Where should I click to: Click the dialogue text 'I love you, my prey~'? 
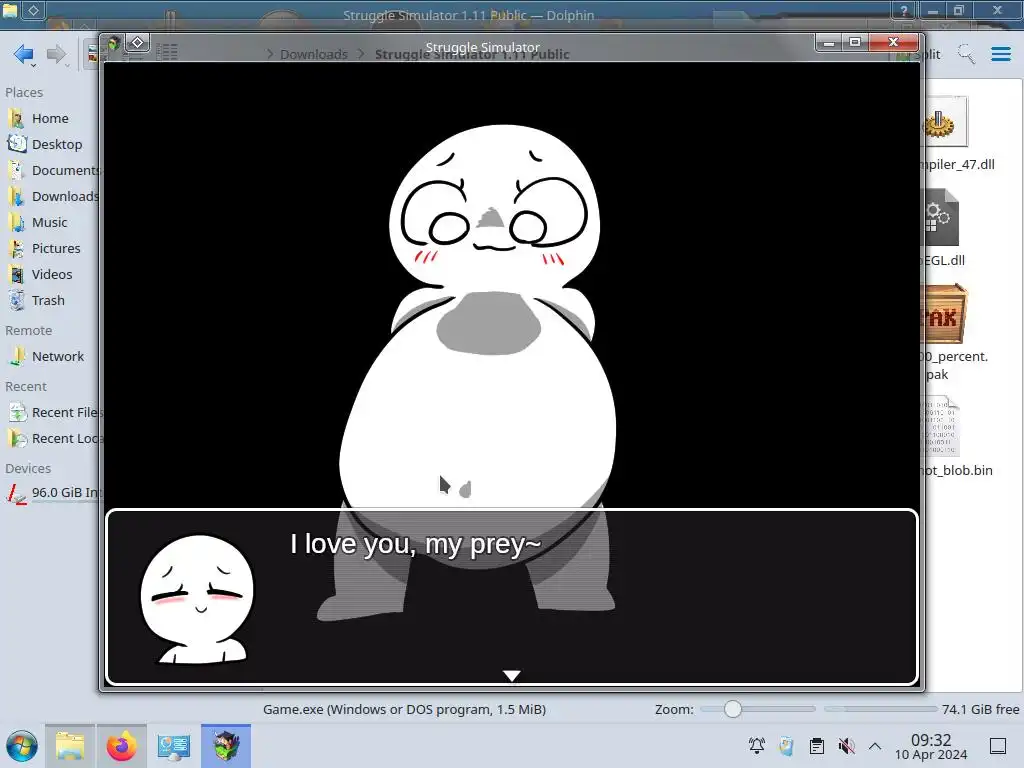pos(416,545)
